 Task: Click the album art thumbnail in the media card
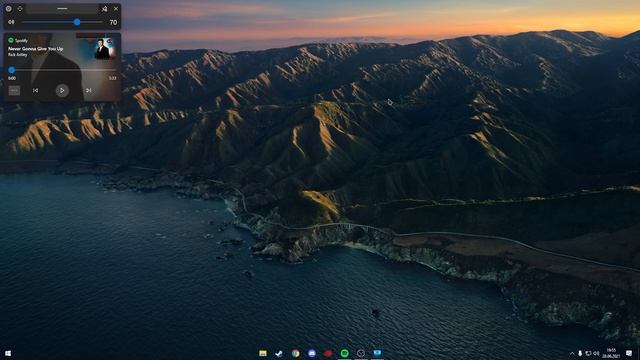[104, 49]
